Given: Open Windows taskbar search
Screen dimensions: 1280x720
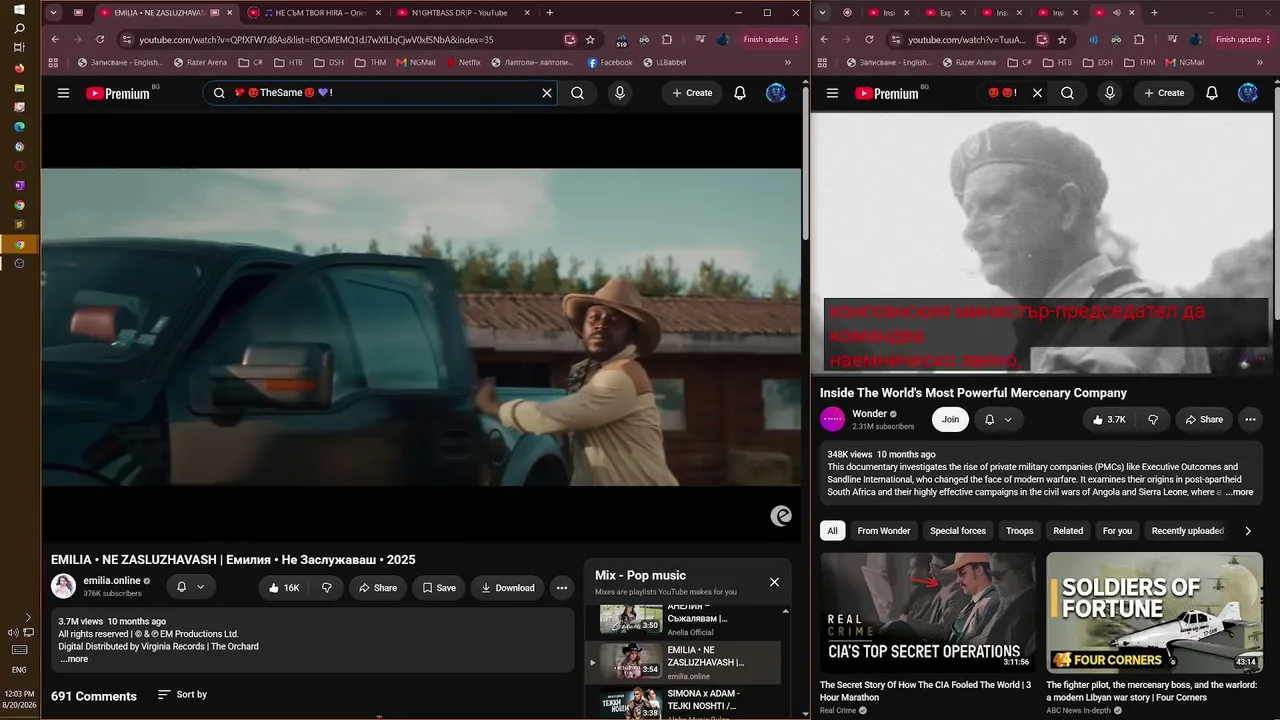Looking at the screenshot, I should pyautogui.click(x=19, y=28).
